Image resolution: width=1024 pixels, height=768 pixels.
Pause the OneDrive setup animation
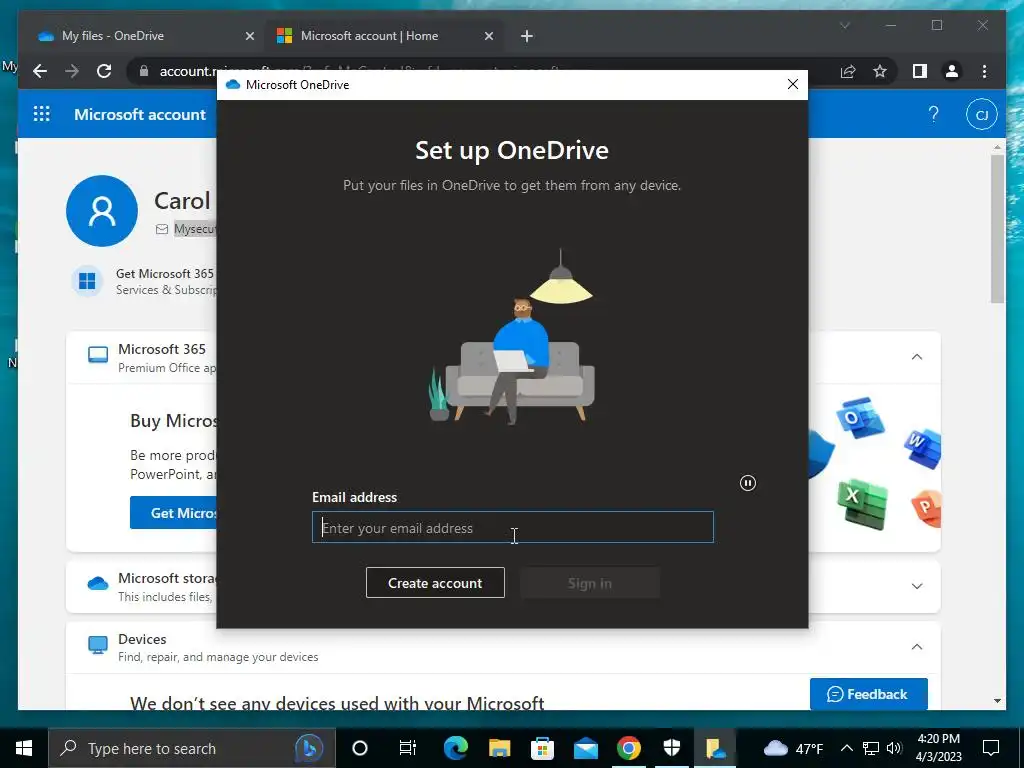(748, 483)
